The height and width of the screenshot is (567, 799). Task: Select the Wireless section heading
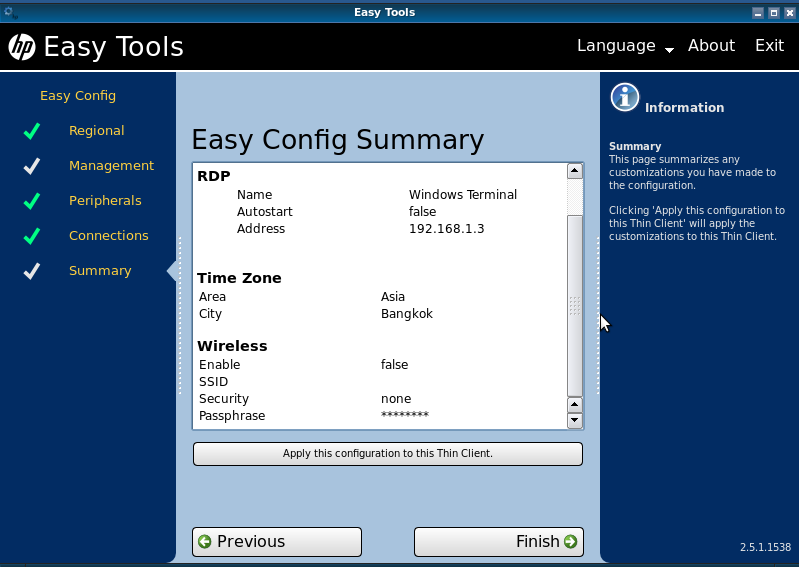232,346
